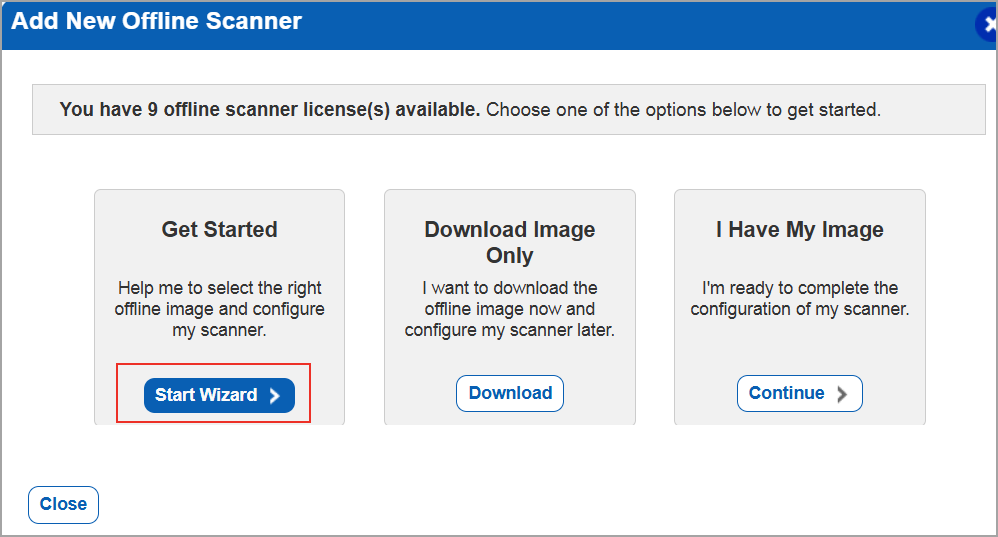The height and width of the screenshot is (537, 998).
Task: Dismiss dialog with the X icon
Action: (988, 25)
